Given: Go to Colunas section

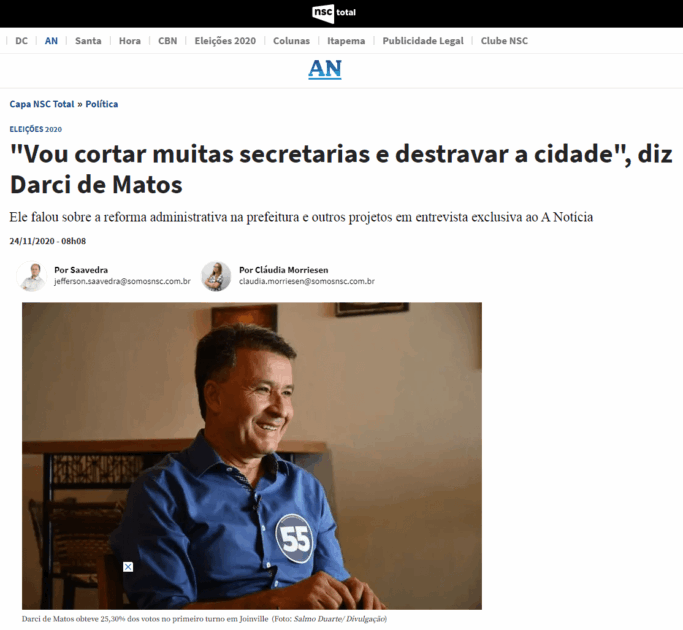Looking at the screenshot, I should 291,41.
